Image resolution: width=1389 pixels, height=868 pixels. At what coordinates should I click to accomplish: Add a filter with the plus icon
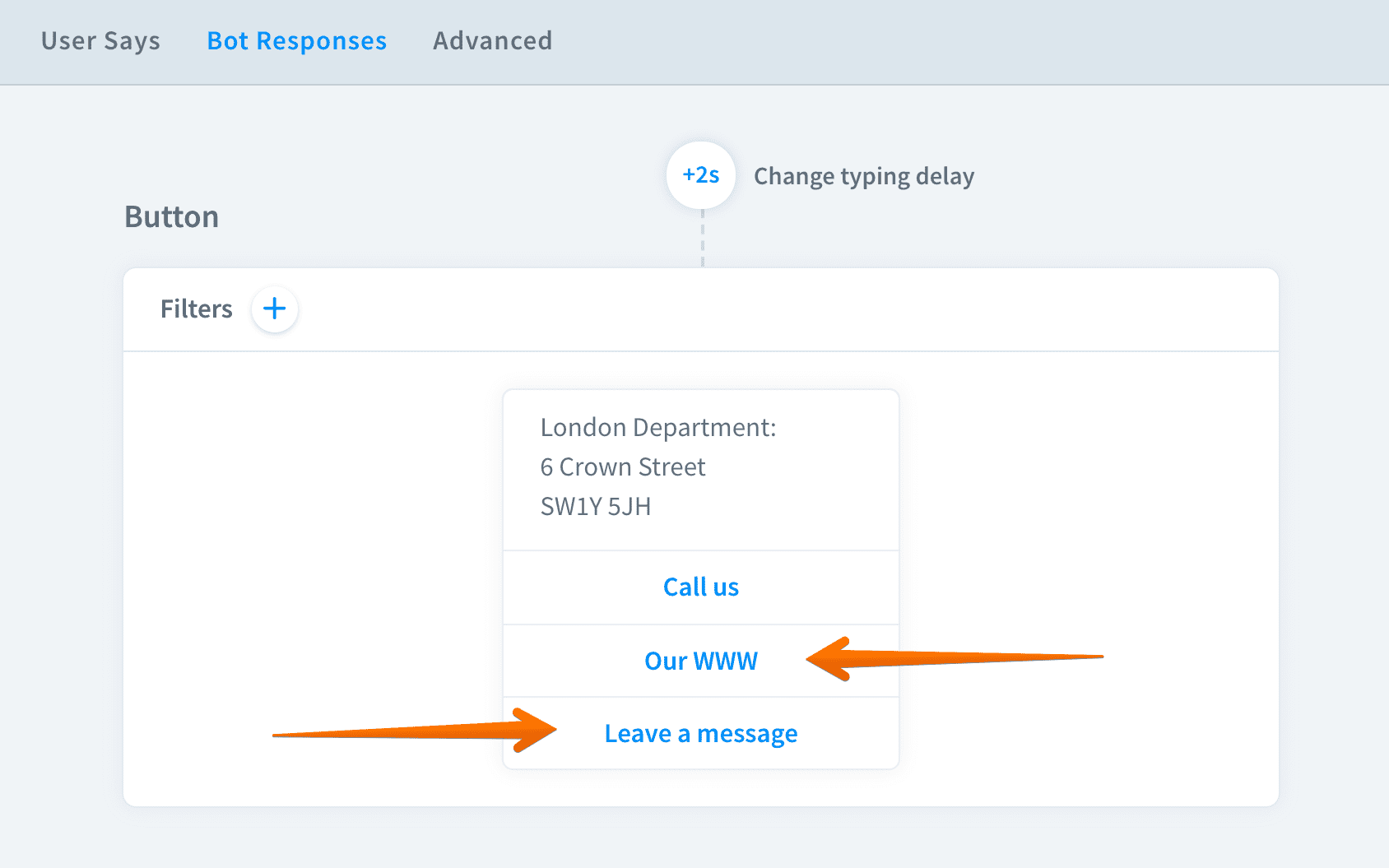point(274,309)
